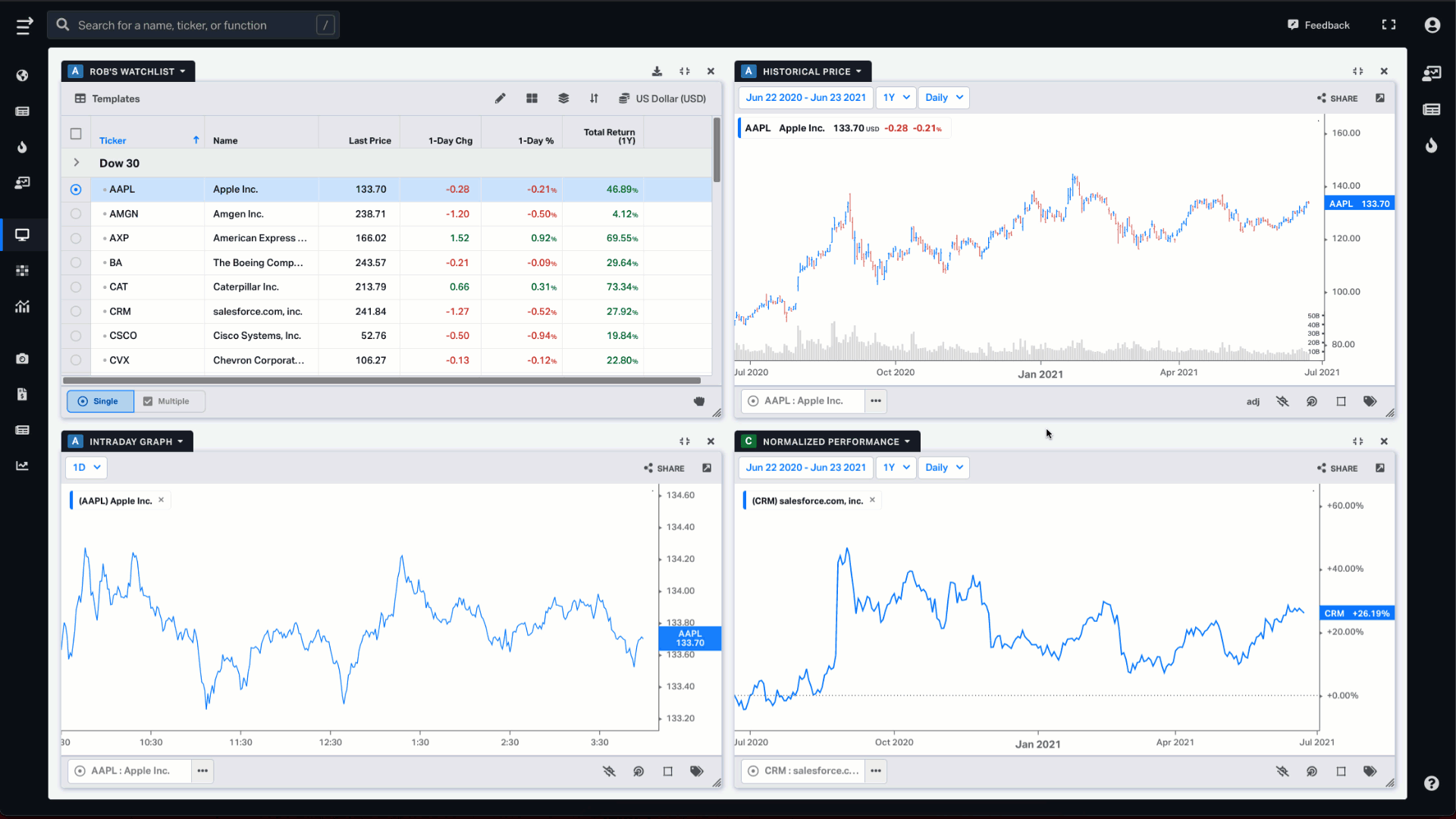Select the CRM row radio button
This screenshot has width=1456, height=819.
76,312
